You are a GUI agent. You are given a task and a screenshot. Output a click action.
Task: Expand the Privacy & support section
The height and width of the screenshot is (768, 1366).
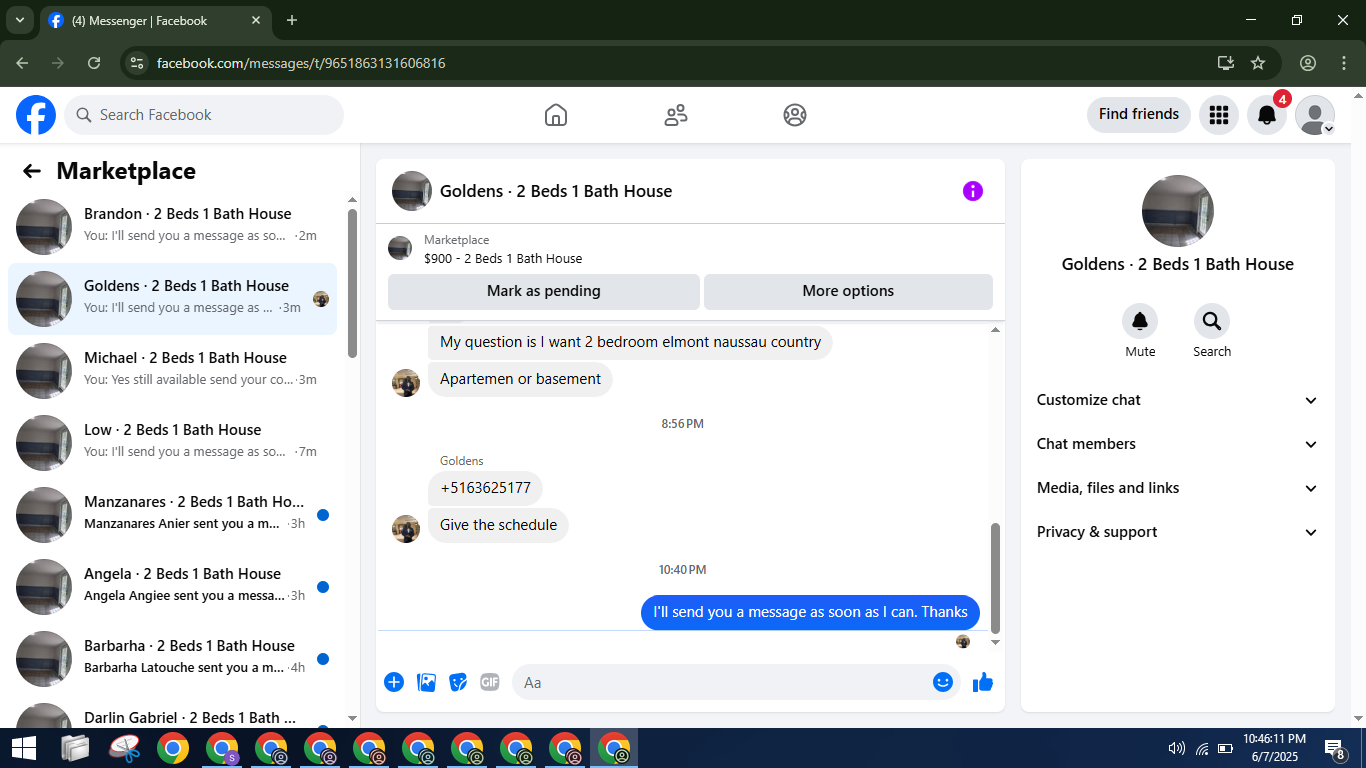[1177, 532]
